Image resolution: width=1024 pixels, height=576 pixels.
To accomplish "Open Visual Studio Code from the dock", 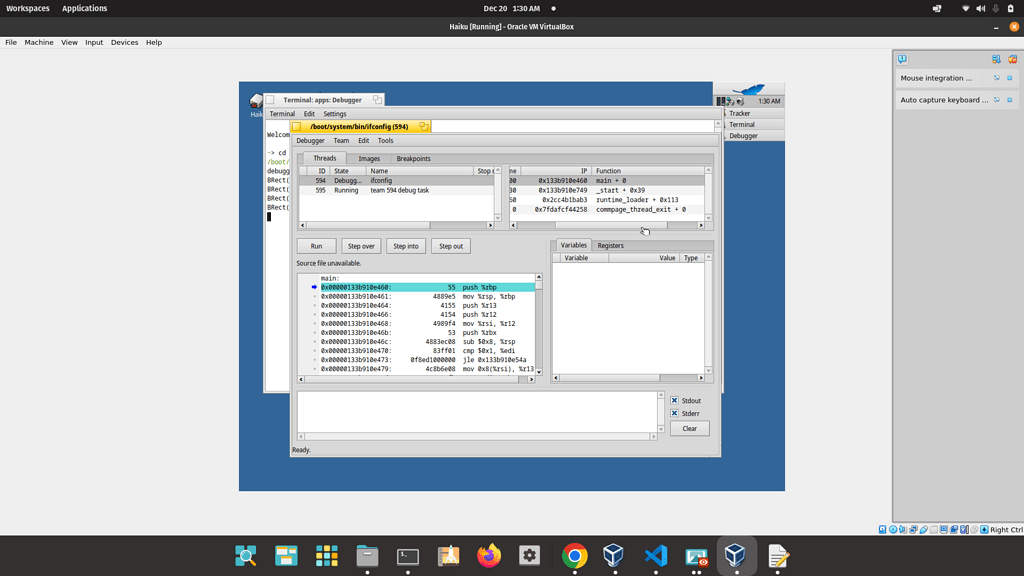I will pos(656,556).
